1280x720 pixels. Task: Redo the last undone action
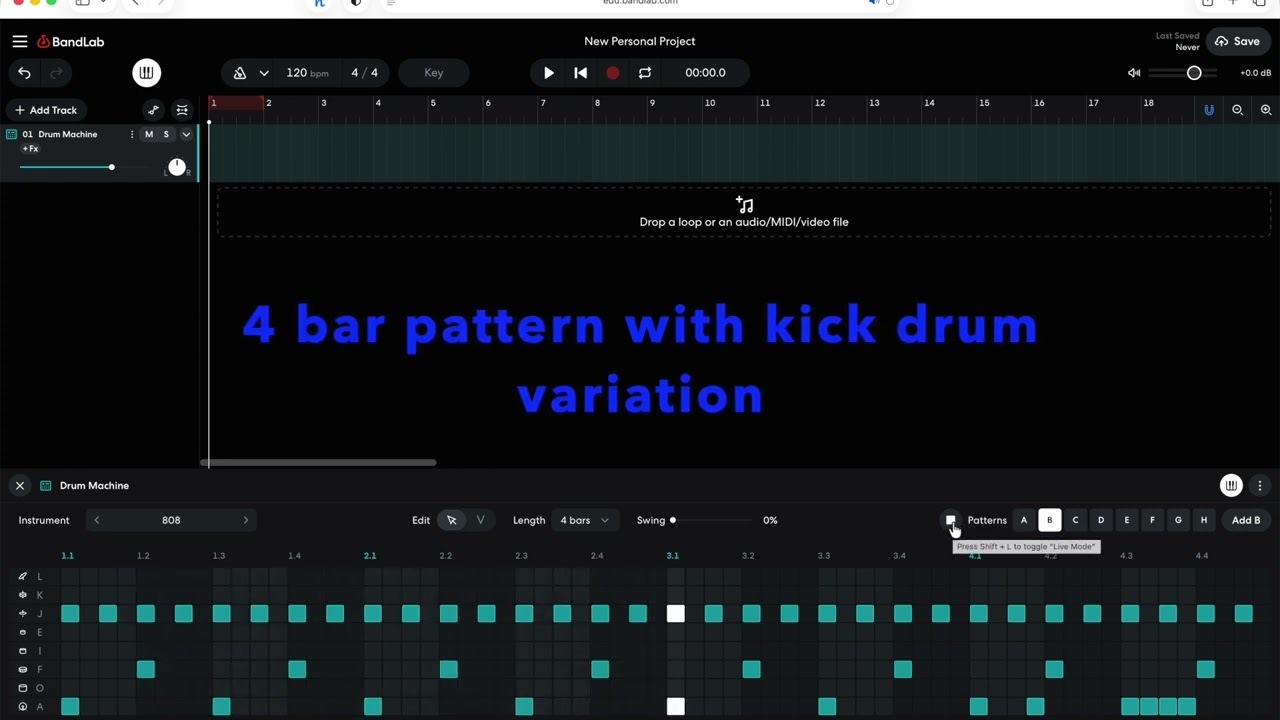coord(56,73)
